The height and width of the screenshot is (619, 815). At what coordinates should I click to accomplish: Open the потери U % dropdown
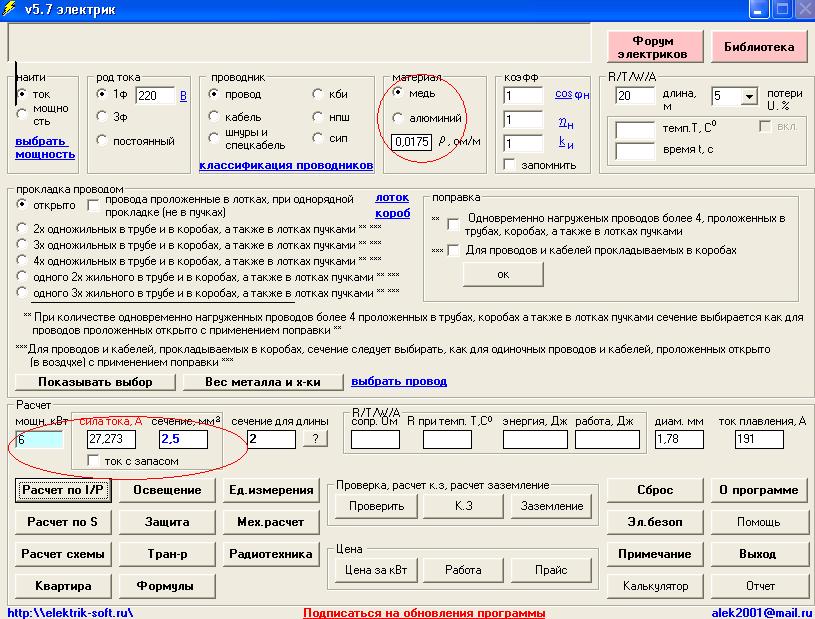coord(749,97)
